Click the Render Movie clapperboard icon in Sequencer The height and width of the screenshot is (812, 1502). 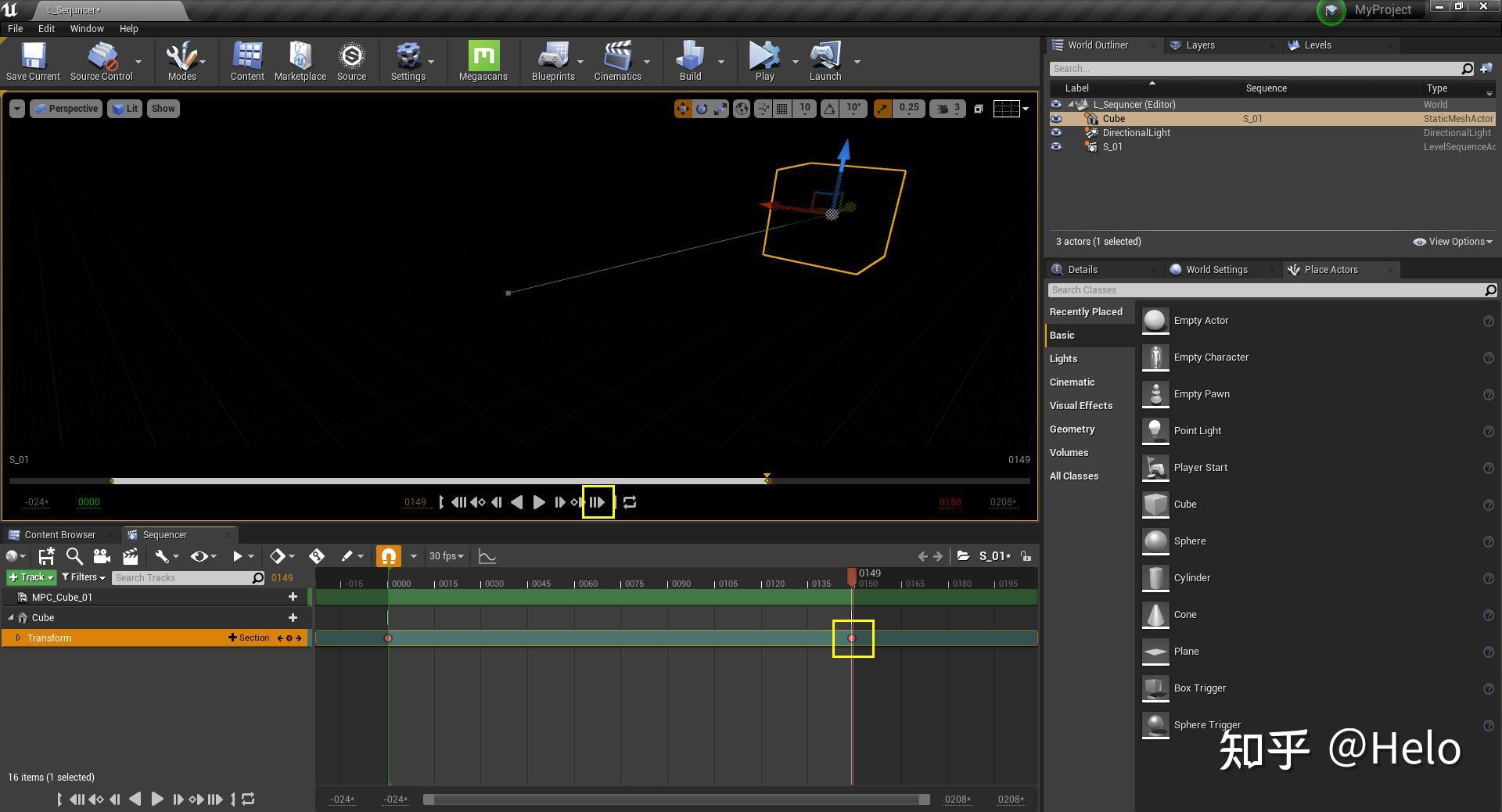(130, 556)
